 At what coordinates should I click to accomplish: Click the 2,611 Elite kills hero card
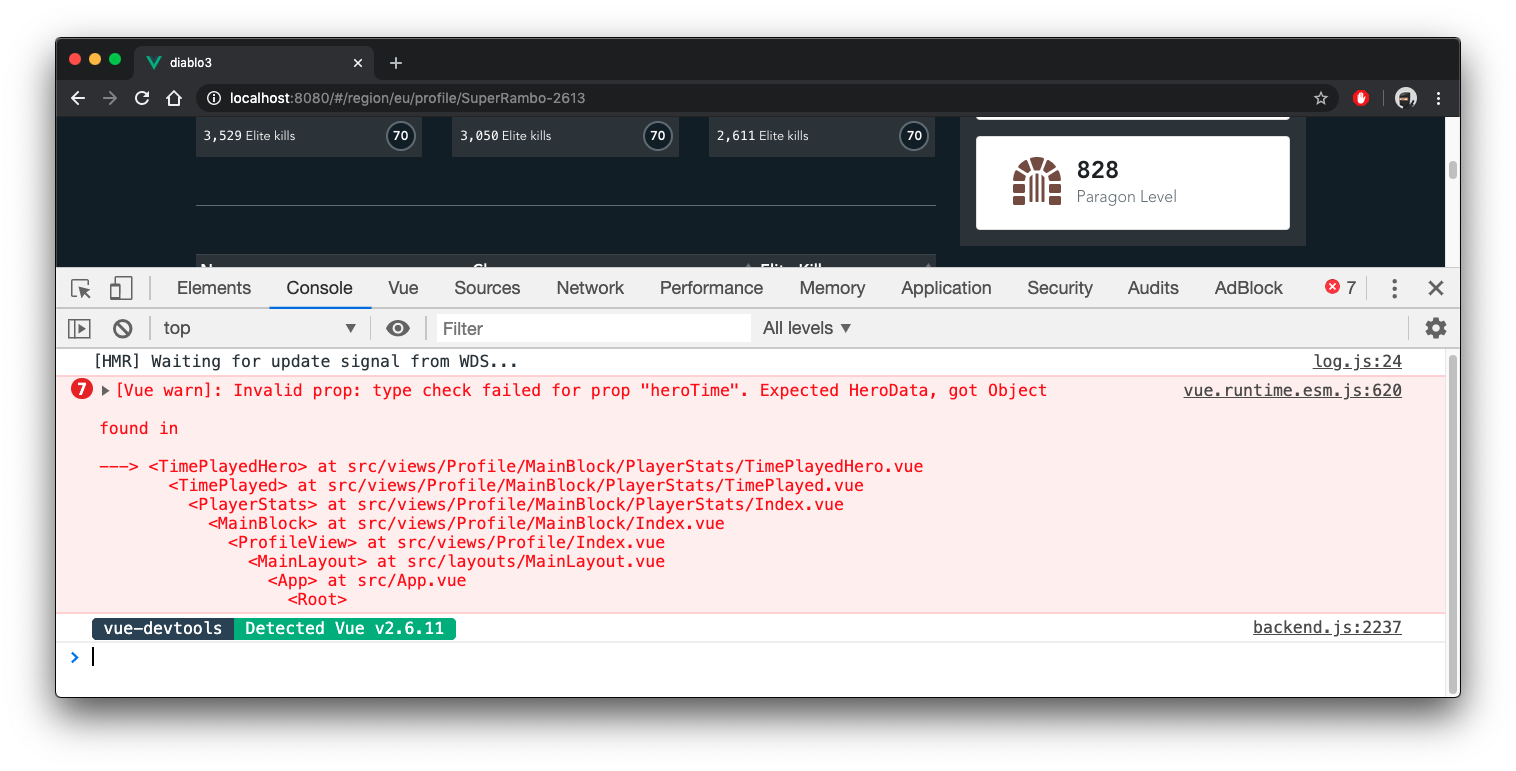click(x=822, y=136)
